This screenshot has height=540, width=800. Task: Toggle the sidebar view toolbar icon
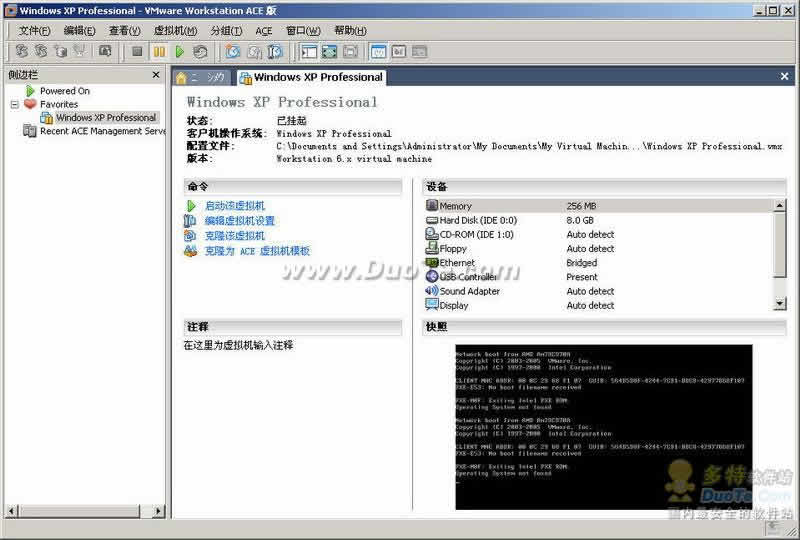309,51
